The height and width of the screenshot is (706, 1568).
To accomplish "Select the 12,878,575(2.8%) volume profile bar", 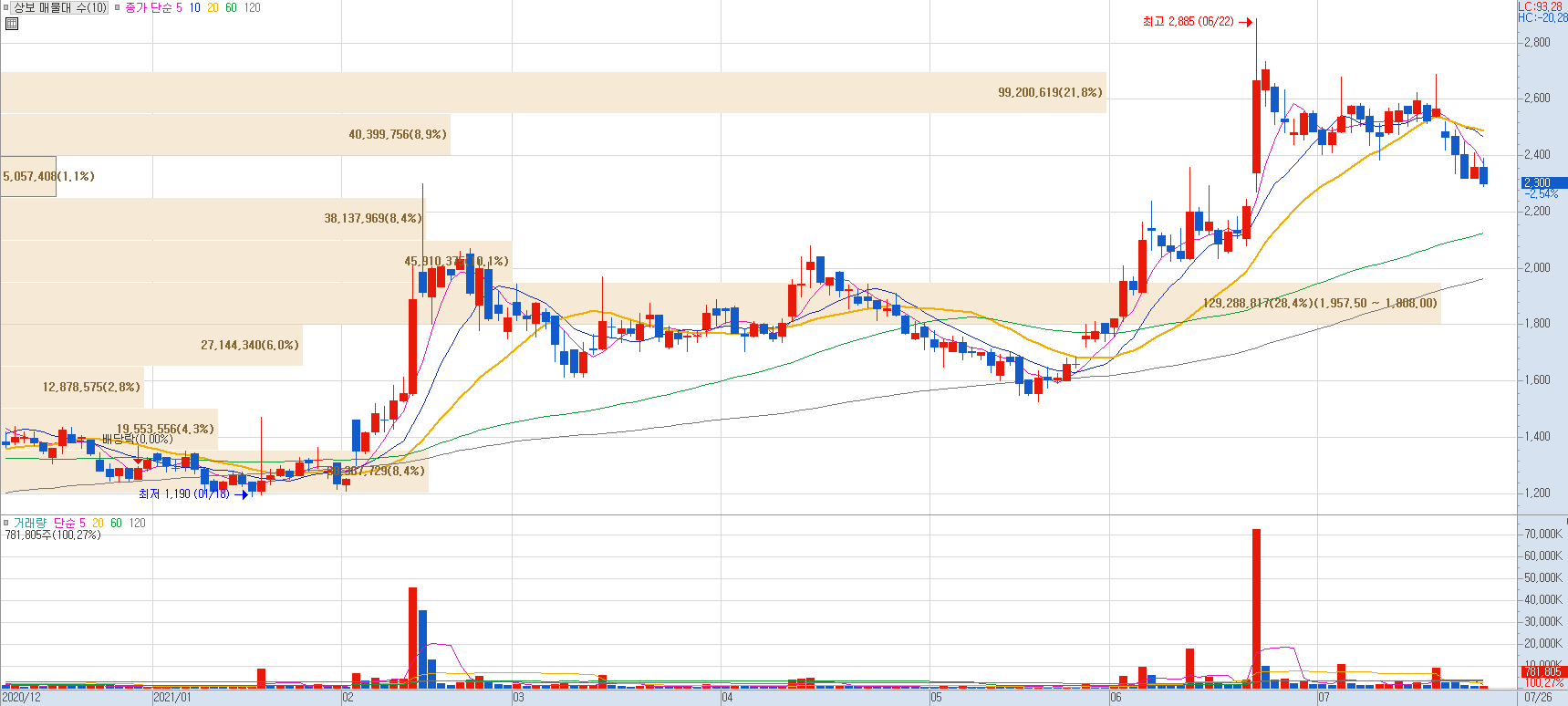I will (72, 387).
